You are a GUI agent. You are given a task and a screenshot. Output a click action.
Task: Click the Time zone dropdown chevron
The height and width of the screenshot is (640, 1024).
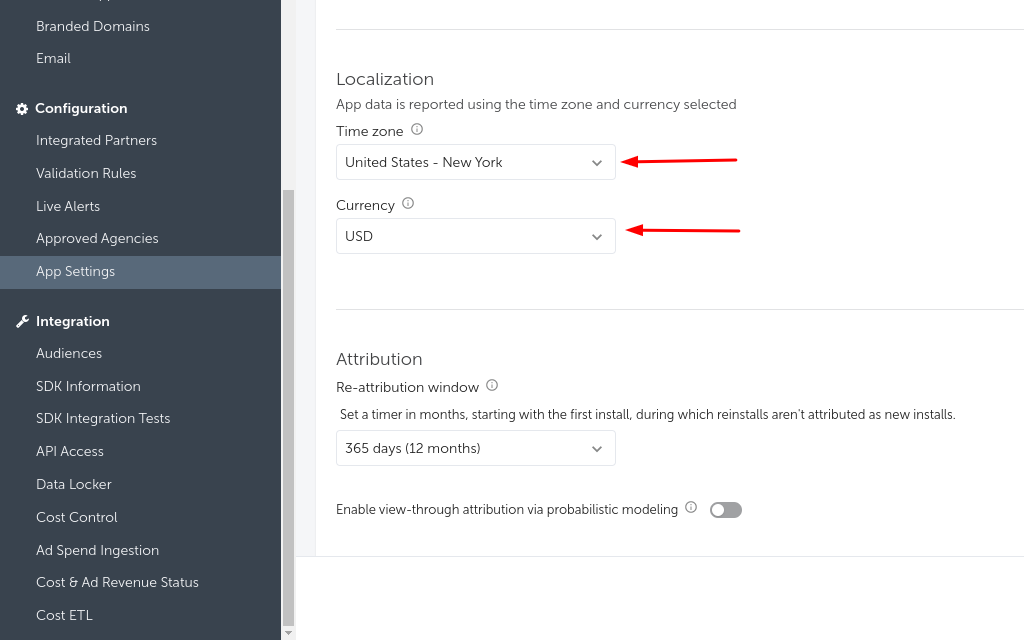coord(597,161)
